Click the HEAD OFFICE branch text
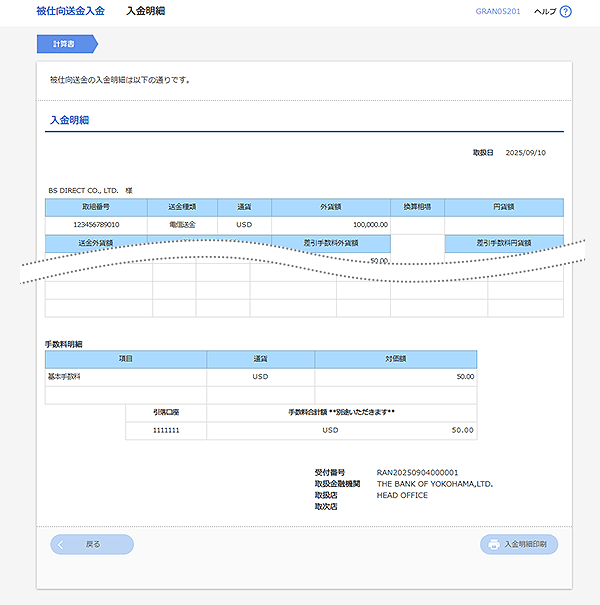Image resolution: width=600 pixels, height=605 pixels. 402,495
